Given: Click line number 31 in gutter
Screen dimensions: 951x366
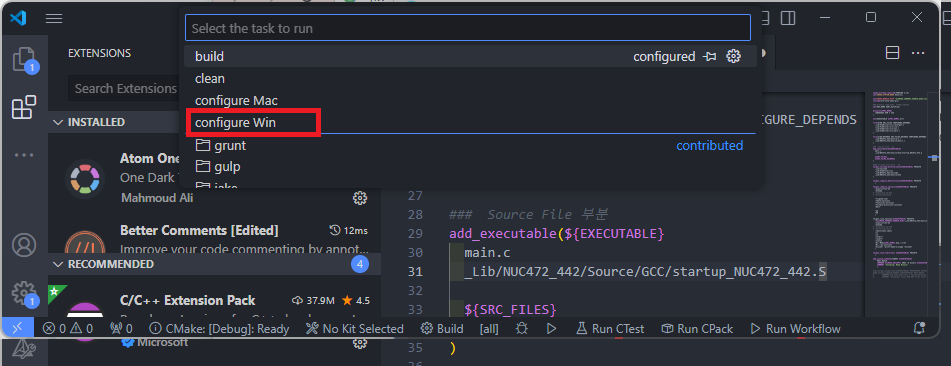Looking at the screenshot, I should pos(415,272).
